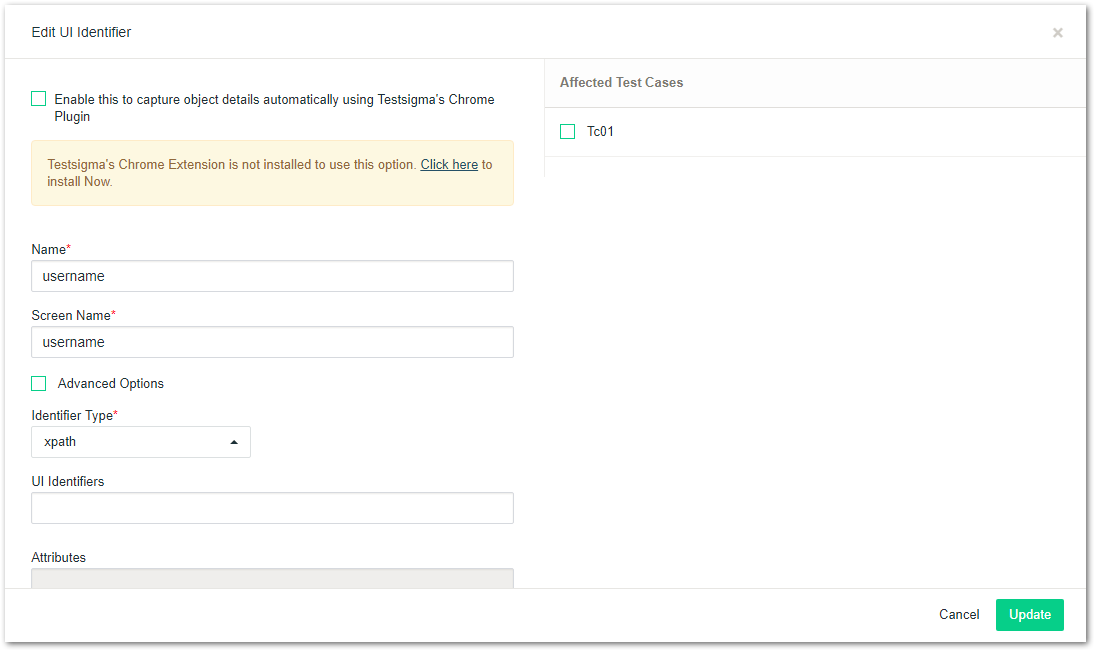Click the green Update button
This screenshot has height=651, width=1095.
1029,615
